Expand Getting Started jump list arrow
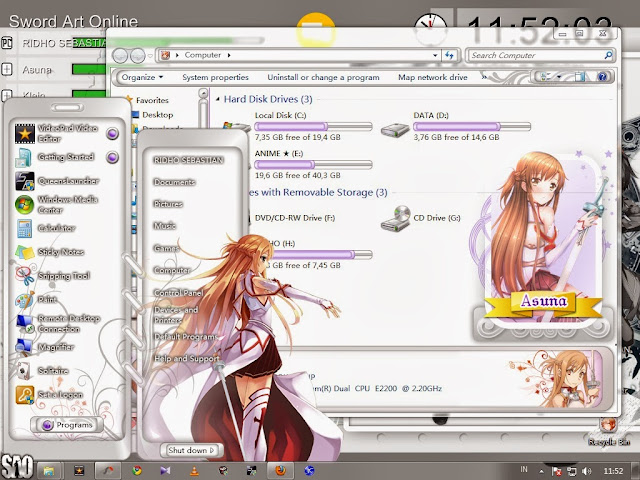 coord(113,158)
